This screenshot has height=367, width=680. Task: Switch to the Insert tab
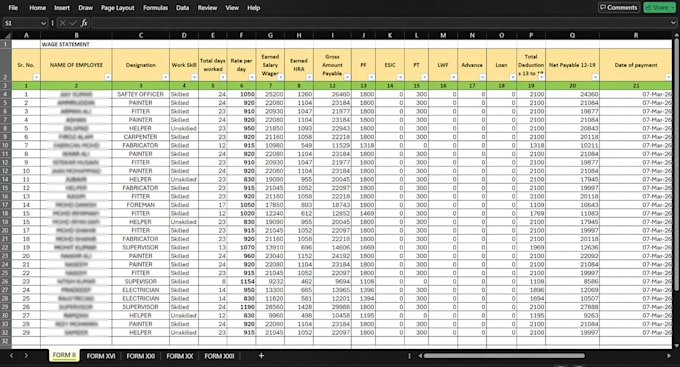tap(62, 8)
